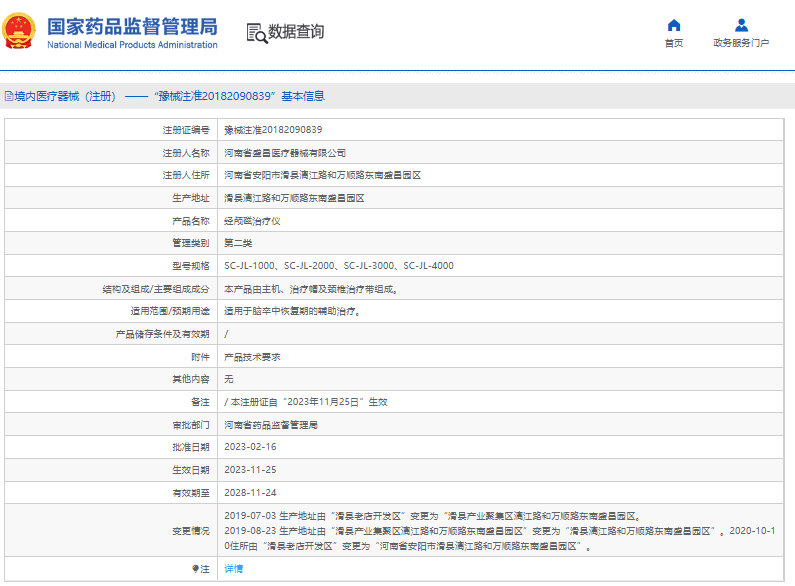Image resolution: width=795 pixels, height=586 pixels.
Task: Open the home page icon 首页
Action: (674, 25)
